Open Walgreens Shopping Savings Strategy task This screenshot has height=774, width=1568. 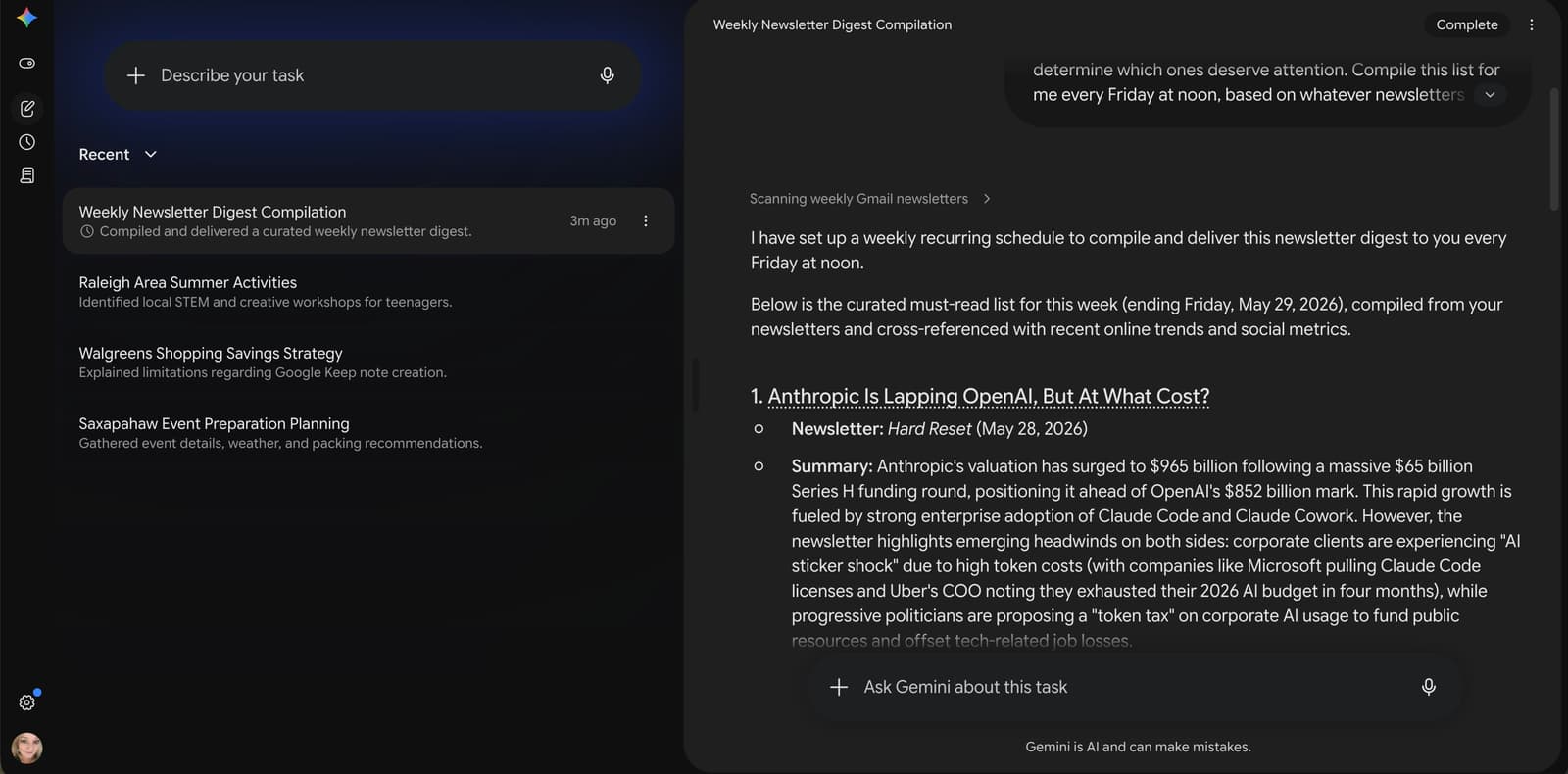(368, 363)
